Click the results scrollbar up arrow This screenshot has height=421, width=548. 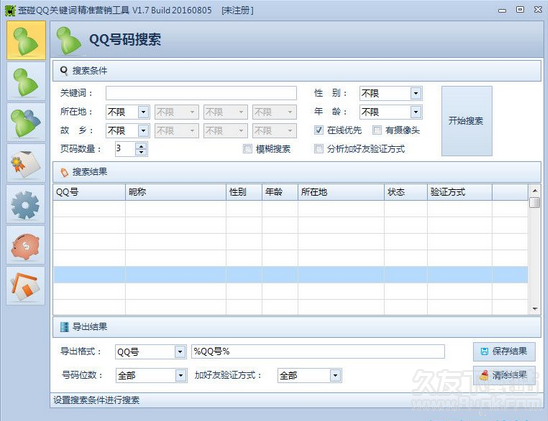point(534,191)
